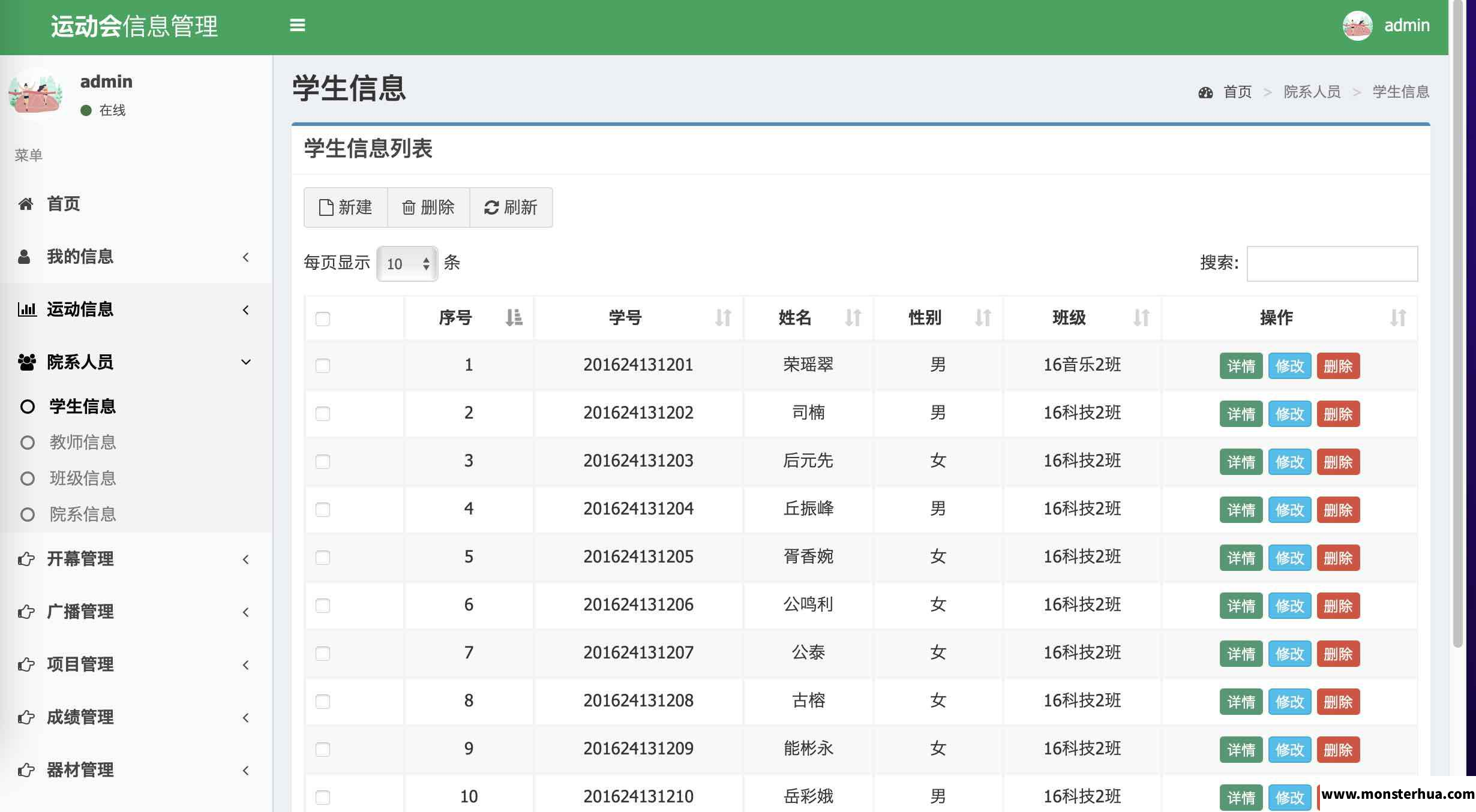Collapse 院系人员 menu via its chevron
Image resolution: width=1476 pixels, height=812 pixels.
tap(245, 362)
